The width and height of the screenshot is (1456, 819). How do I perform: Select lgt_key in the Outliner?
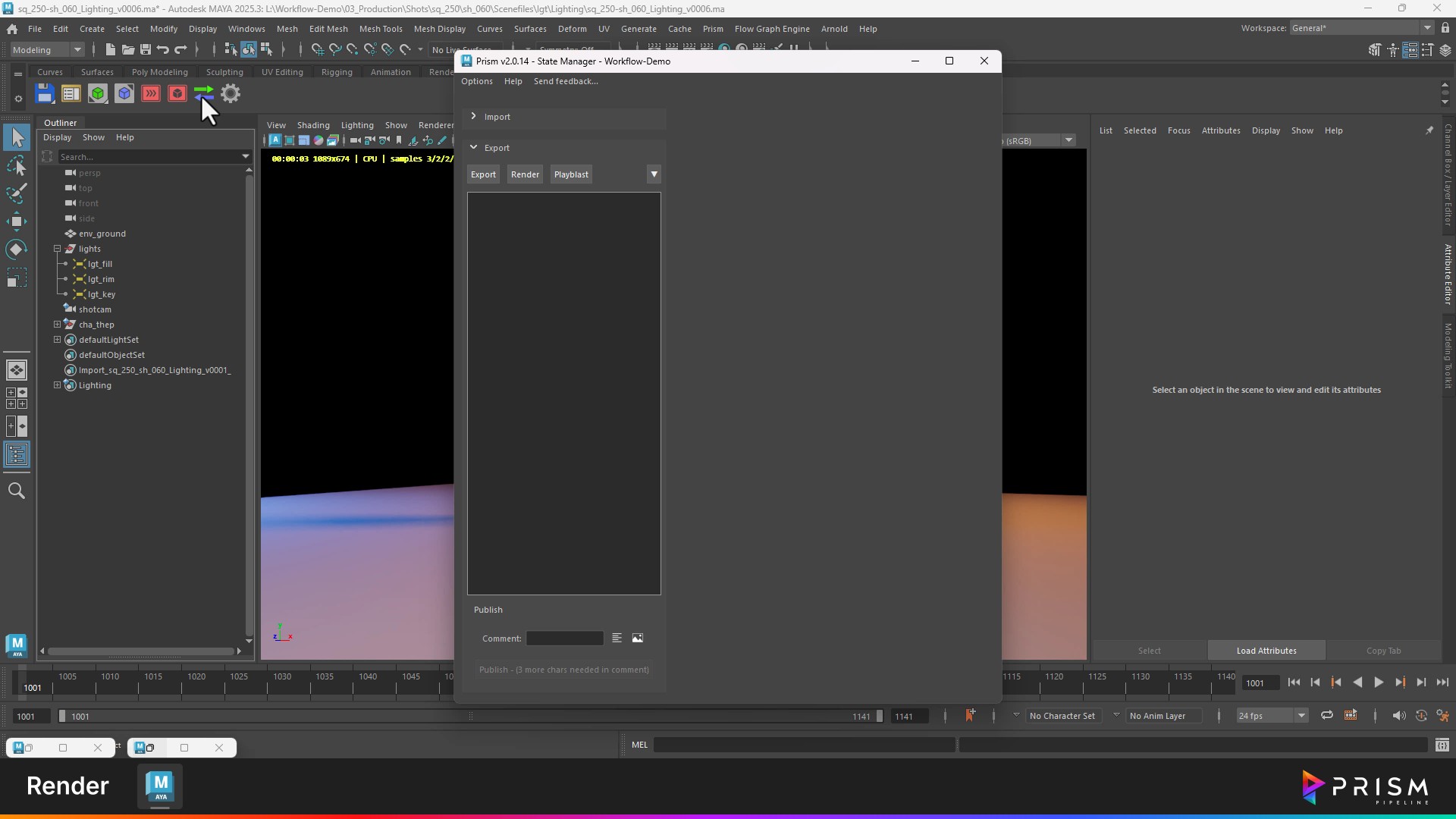[x=102, y=294]
